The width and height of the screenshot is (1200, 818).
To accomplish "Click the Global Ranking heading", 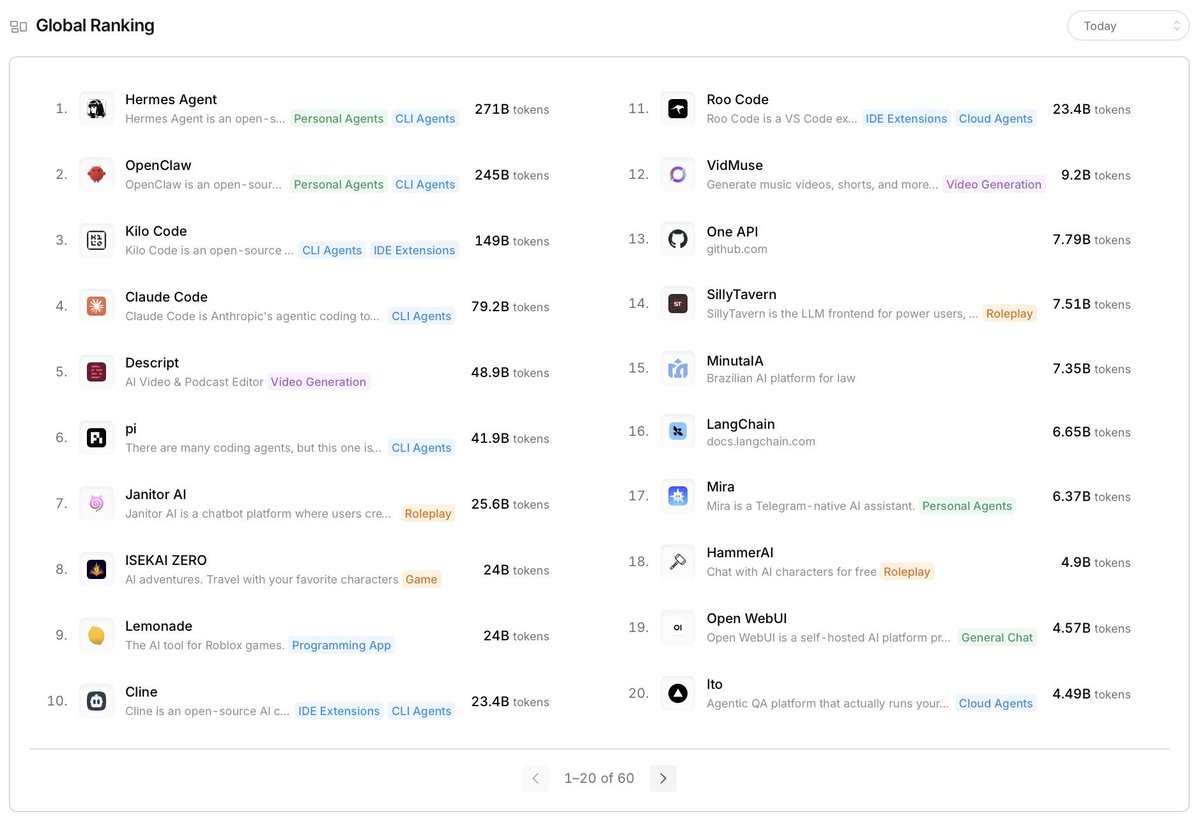I will click(x=95, y=26).
